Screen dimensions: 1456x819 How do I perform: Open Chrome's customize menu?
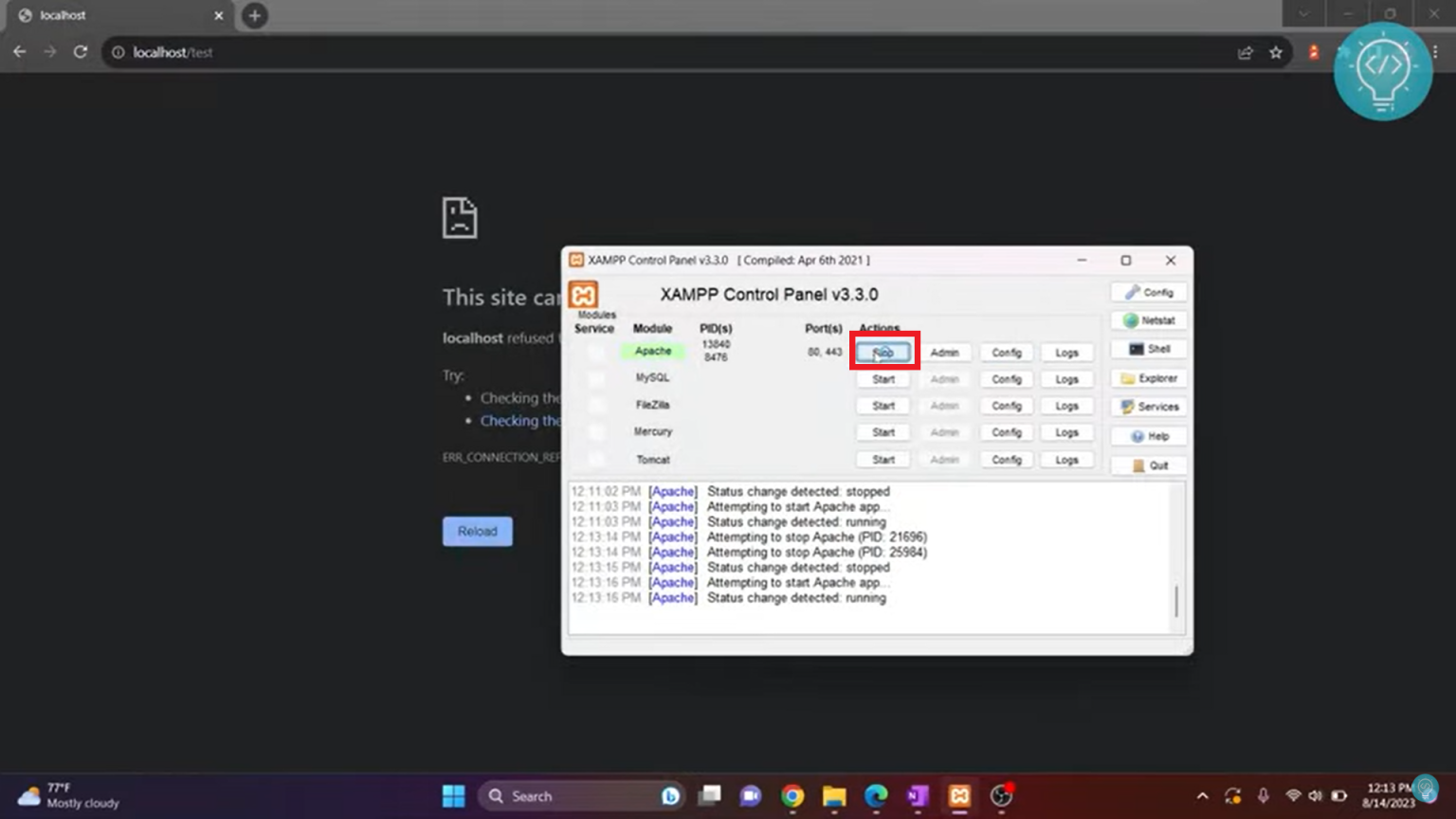point(1434,52)
